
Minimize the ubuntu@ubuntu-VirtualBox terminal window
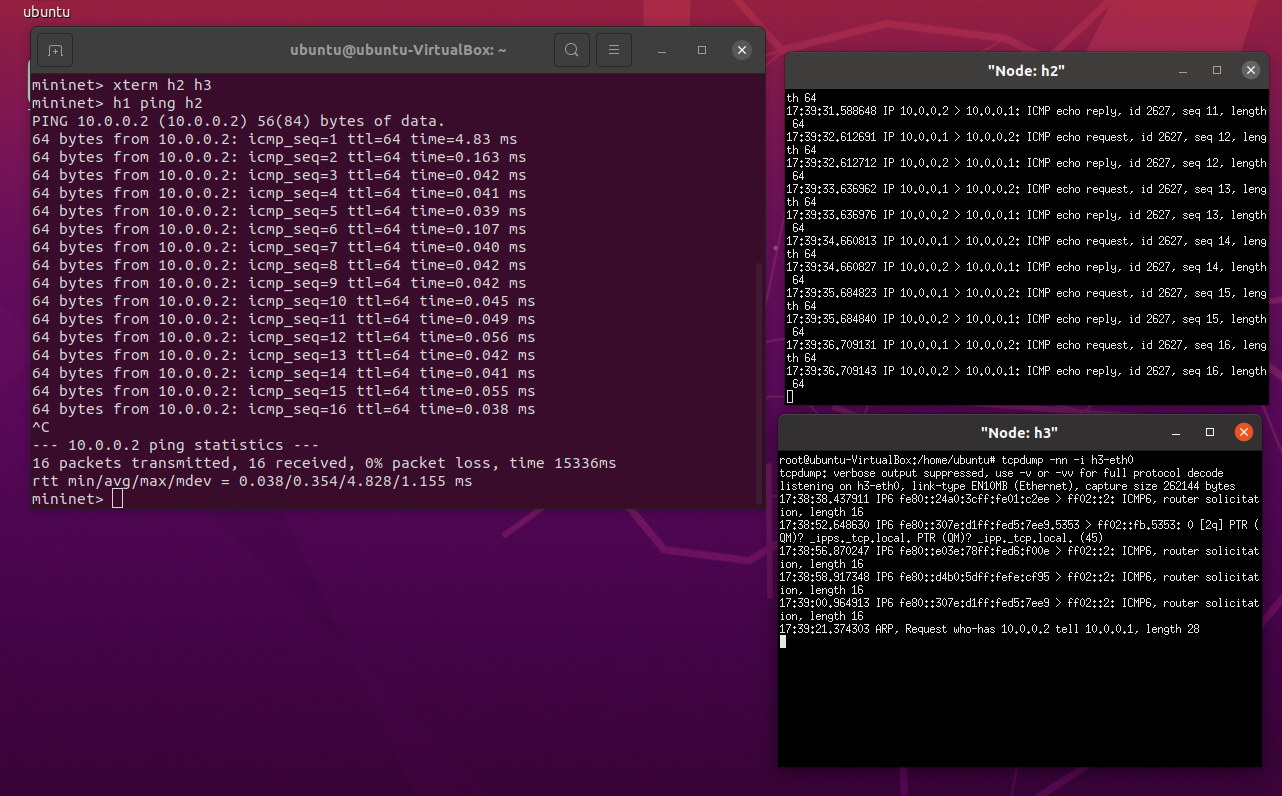[x=662, y=50]
